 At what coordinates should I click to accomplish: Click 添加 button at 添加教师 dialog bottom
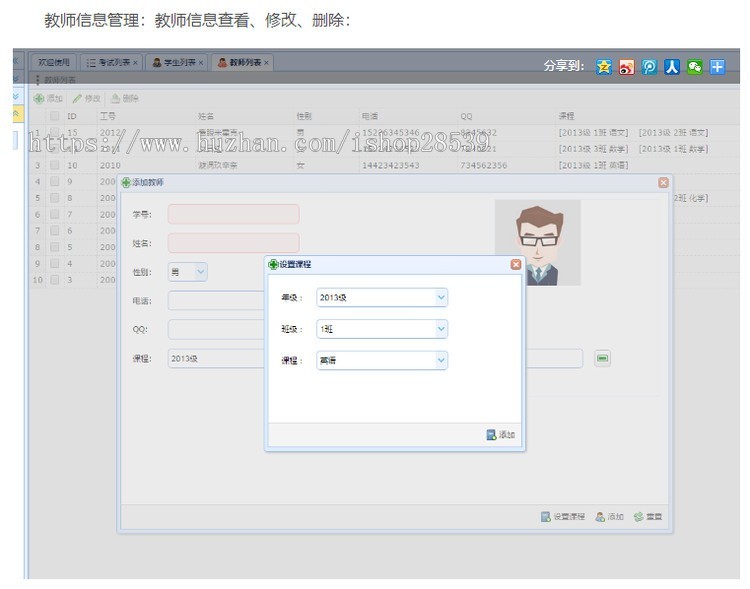click(x=610, y=516)
